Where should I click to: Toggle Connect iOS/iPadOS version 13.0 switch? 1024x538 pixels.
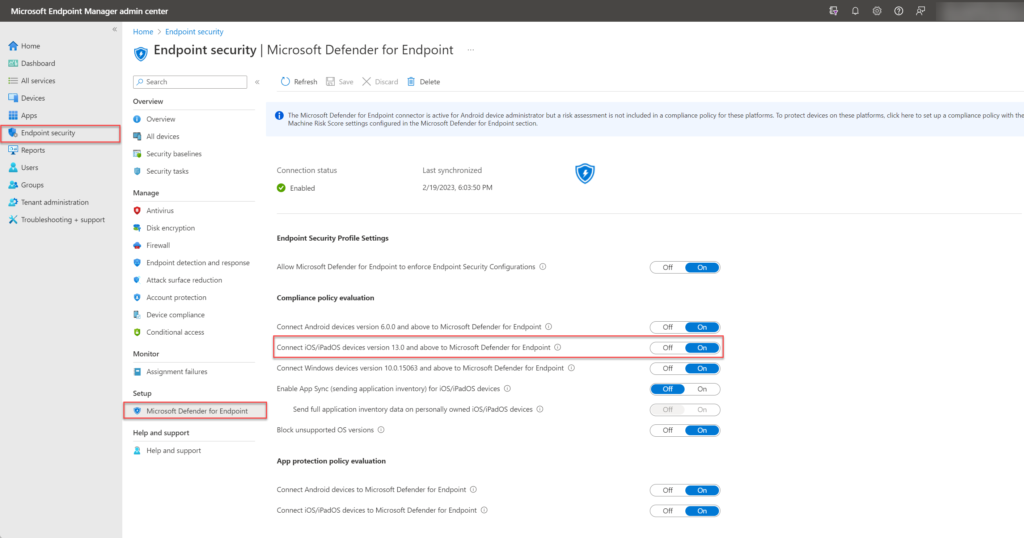(684, 348)
